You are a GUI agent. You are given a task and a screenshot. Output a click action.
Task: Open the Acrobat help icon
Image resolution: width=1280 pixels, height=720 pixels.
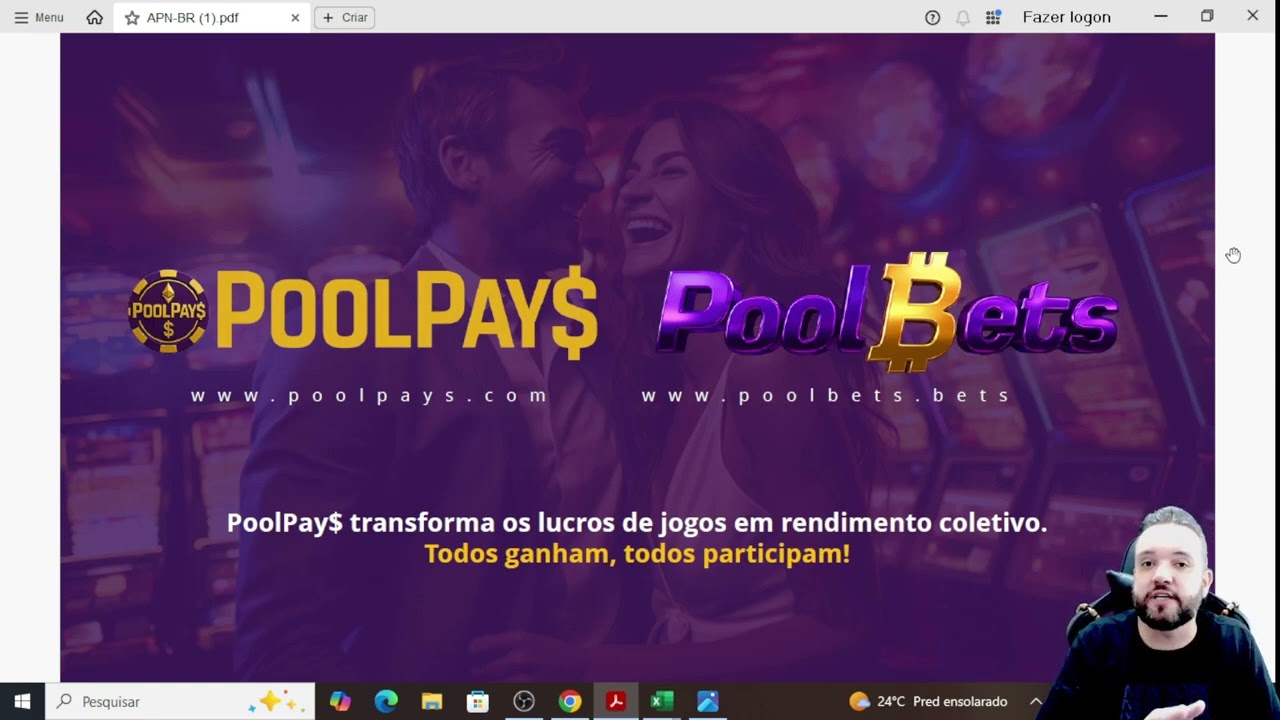pos(932,17)
